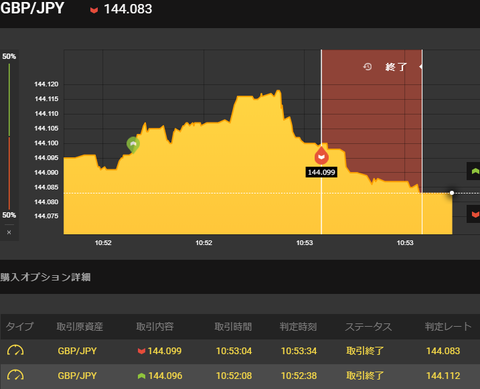This screenshot has width=480, height=389.
Task: Click the 144.120 y-axis label
Action: (x=46, y=84)
